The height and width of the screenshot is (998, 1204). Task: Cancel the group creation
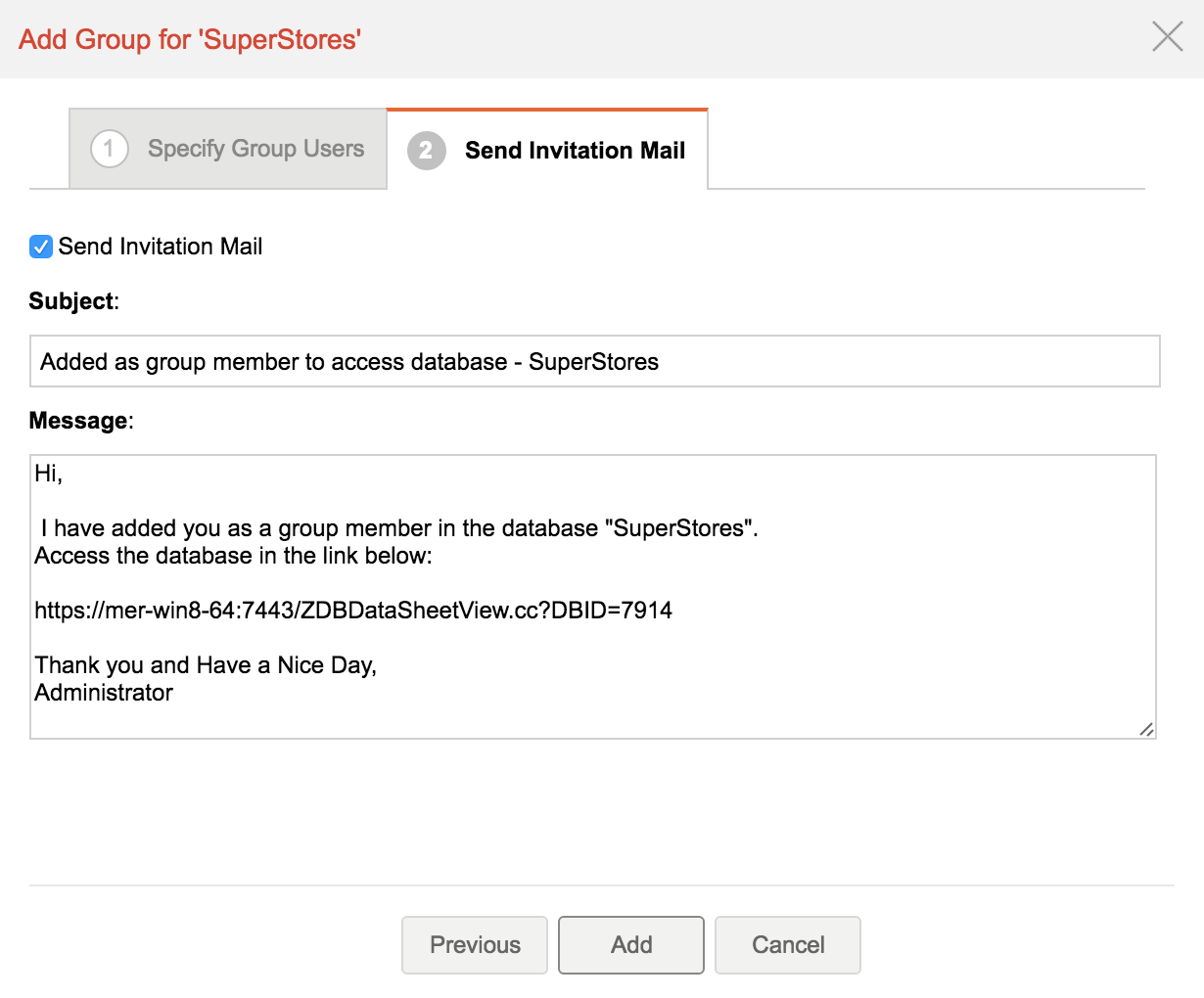pyautogui.click(x=788, y=945)
